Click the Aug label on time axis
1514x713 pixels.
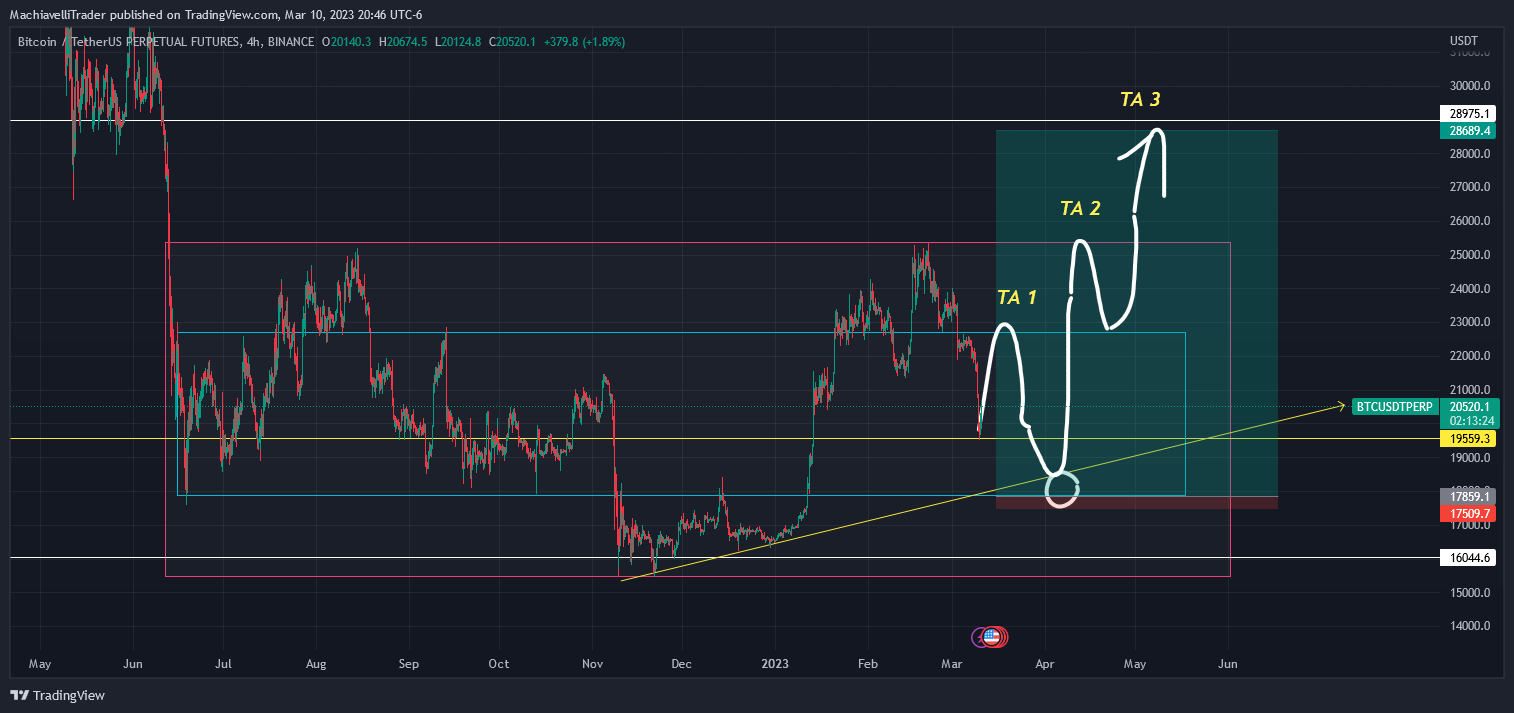click(x=316, y=663)
